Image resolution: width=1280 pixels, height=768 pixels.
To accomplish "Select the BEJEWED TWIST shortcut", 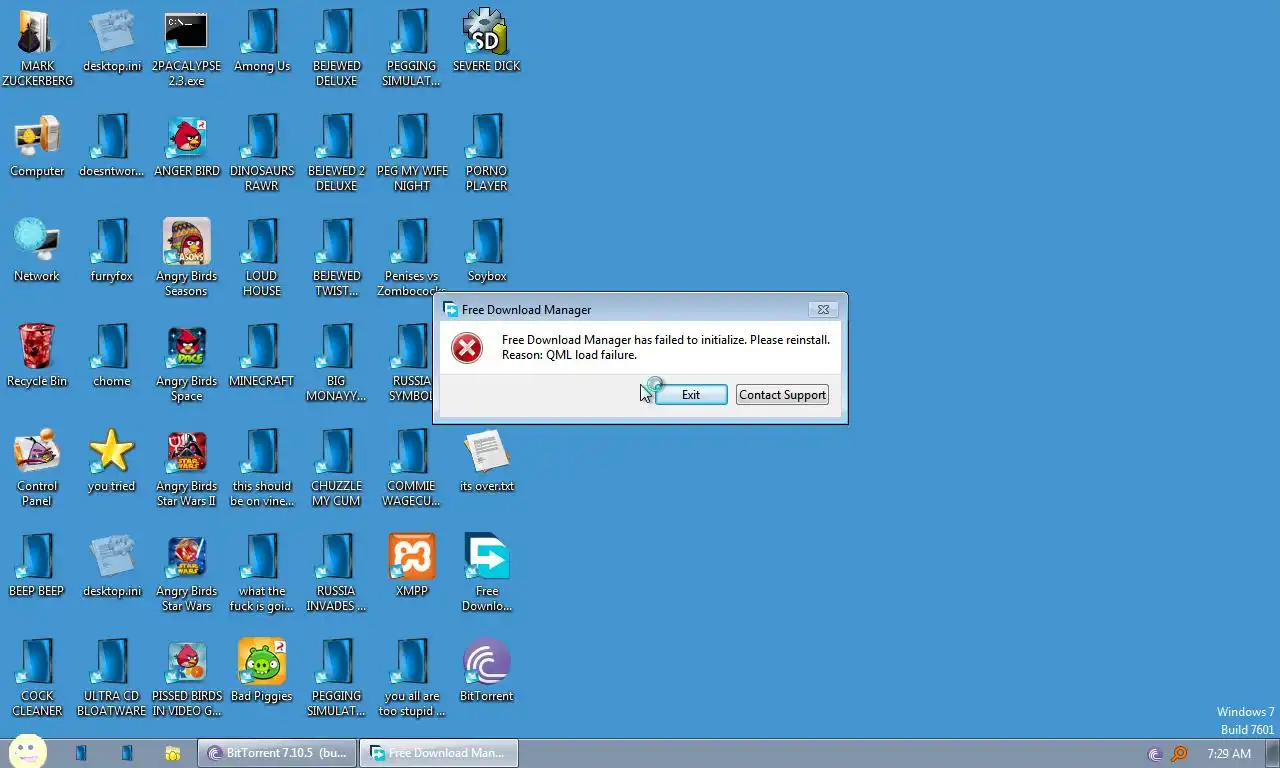I will 337,257.
